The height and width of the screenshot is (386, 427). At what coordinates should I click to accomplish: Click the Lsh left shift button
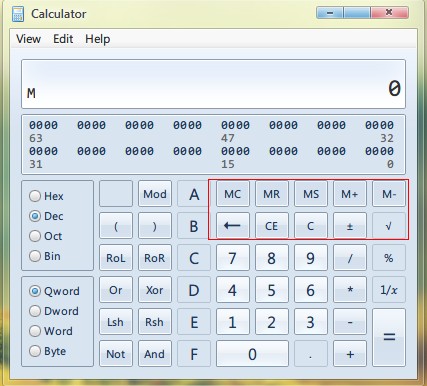116,322
